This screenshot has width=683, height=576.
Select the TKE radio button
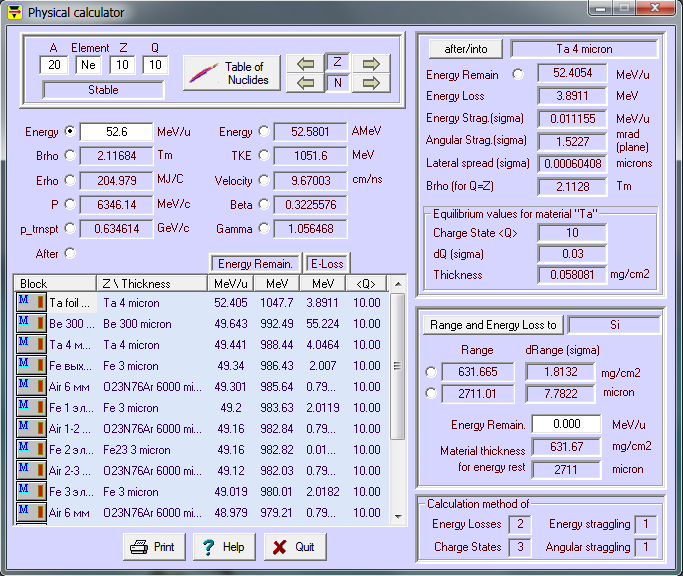[264, 155]
